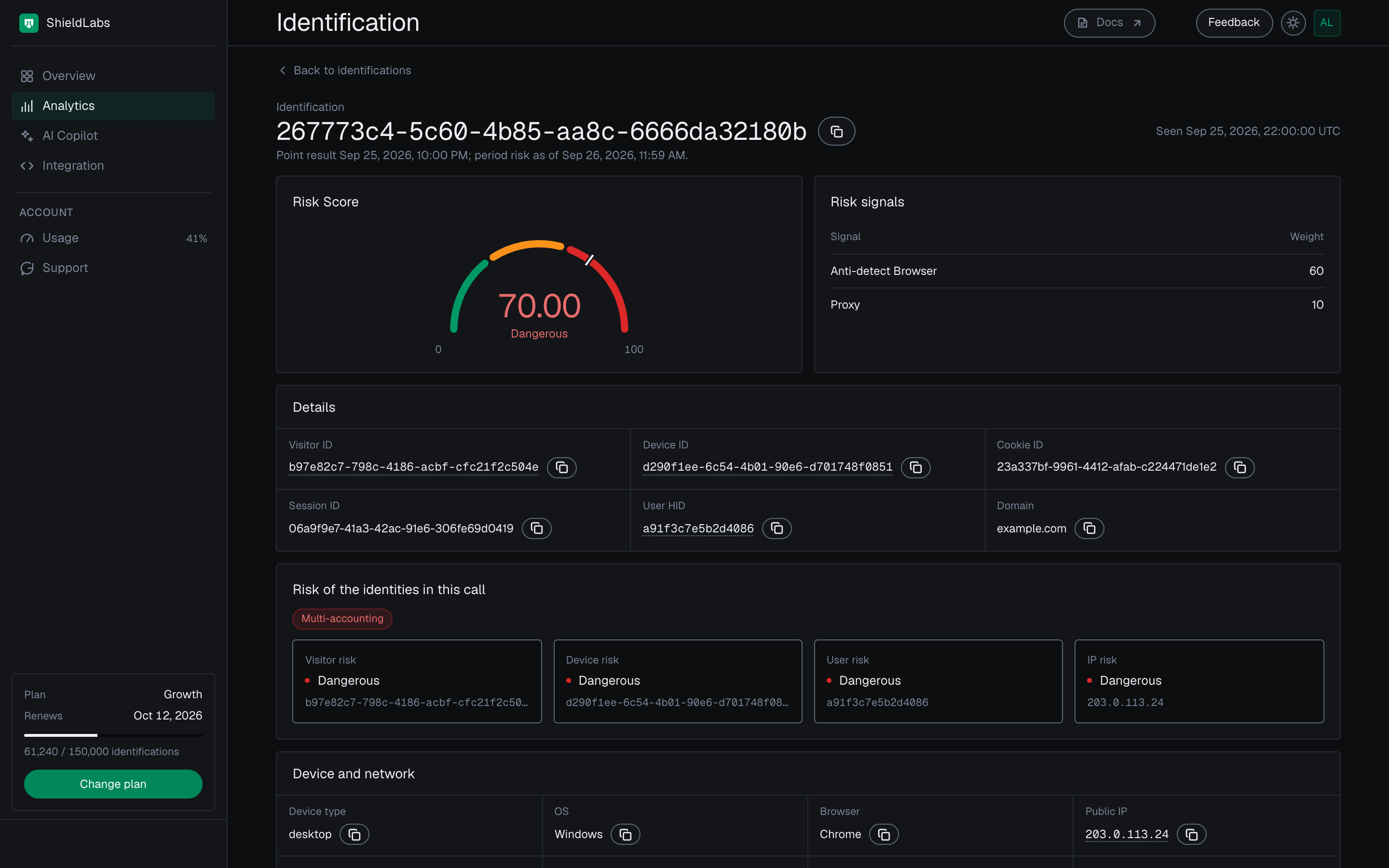The image size is (1389, 868).
Task: Open AI Copilot section
Action: point(113,136)
